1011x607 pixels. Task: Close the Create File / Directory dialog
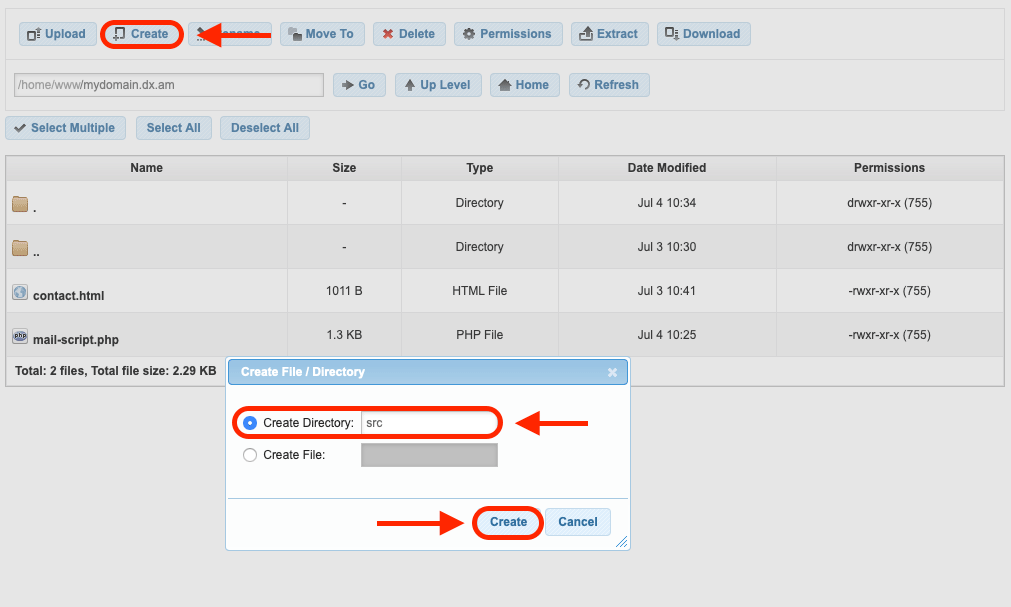coord(613,372)
